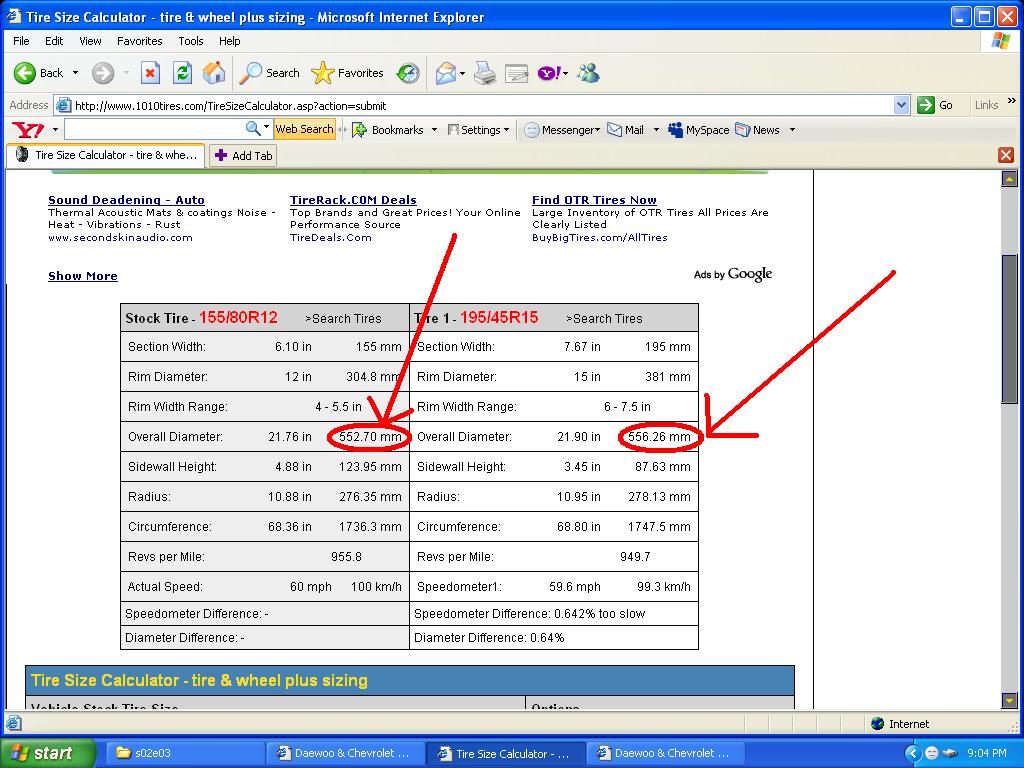Click the Yahoo! logo in Yahoo toolbar
The width and height of the screenshot is (1024, 768).
tap(27, 130)
